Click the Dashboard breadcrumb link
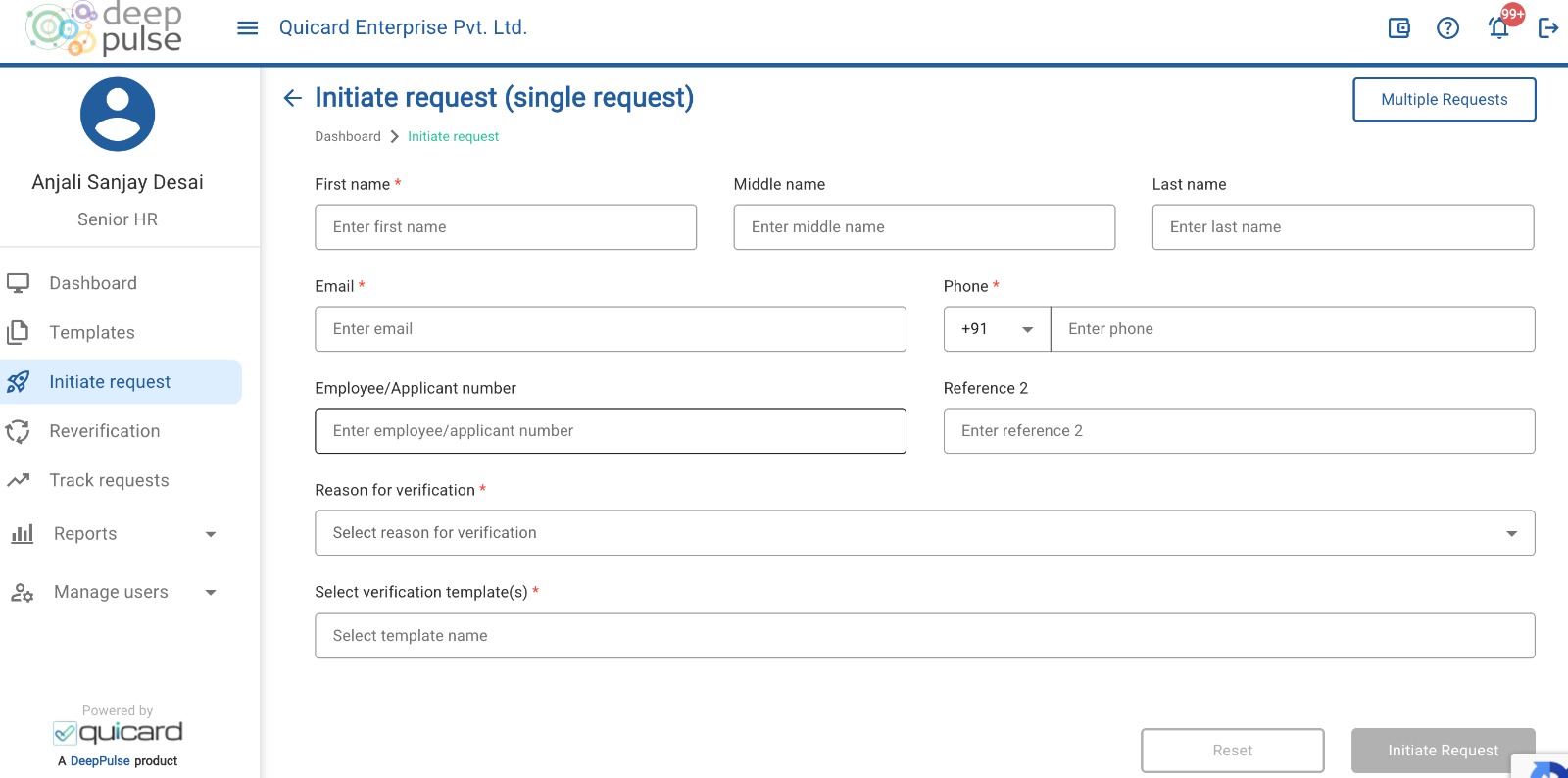This screenshot has width=1568, height=778. (x=348, y=137)
